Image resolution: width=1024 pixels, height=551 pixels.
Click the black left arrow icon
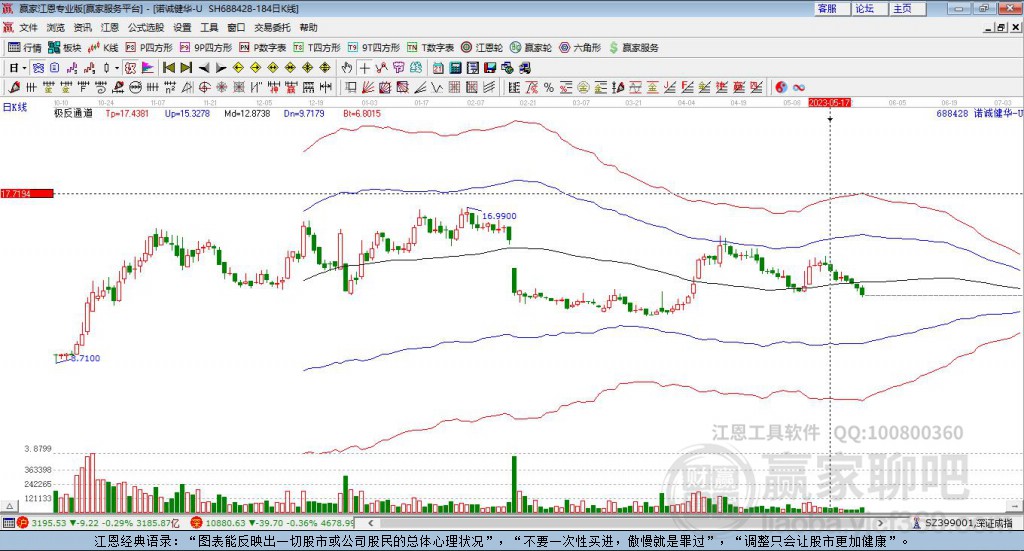[x=204, y=68]
